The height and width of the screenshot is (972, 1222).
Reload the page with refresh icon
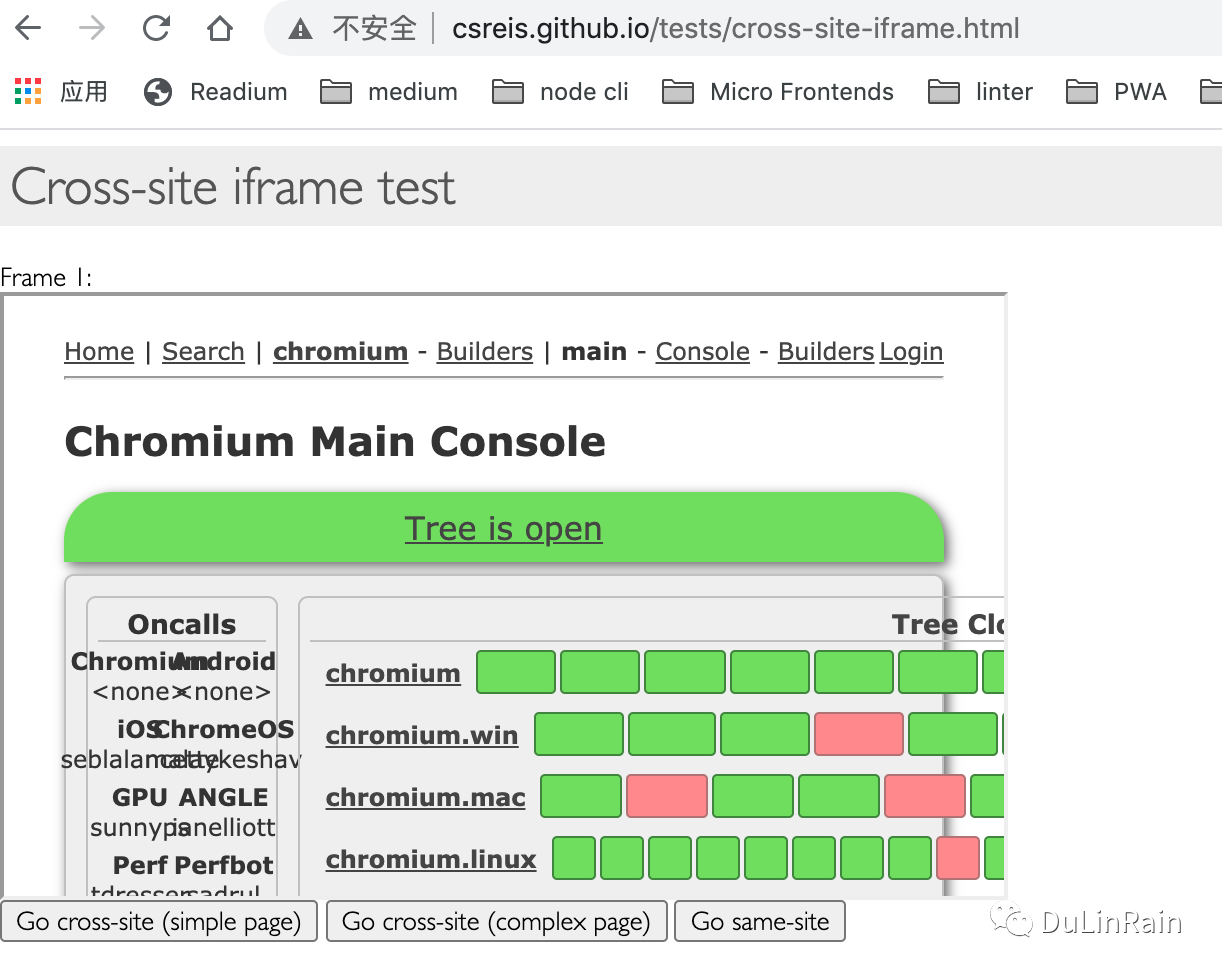[156, 28]
